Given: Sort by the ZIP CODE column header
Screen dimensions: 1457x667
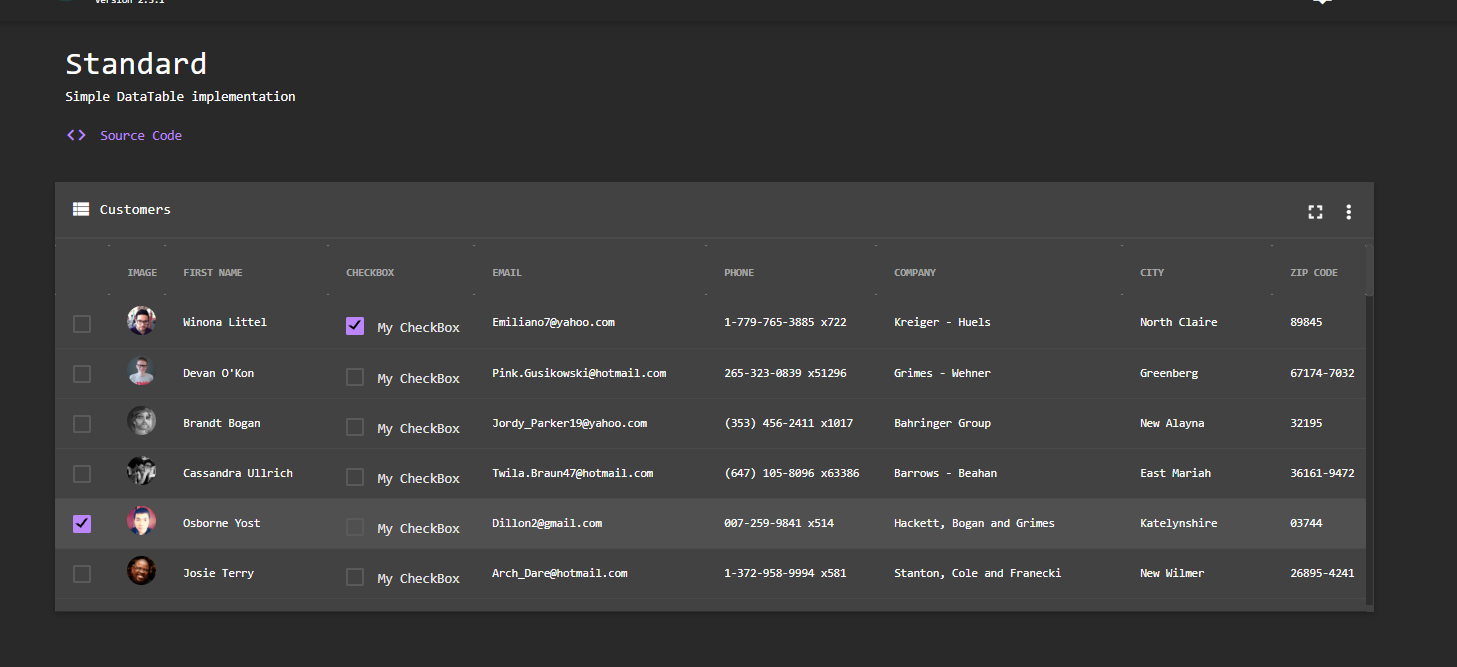Looking at the screenshot, I should point(1314,273).
